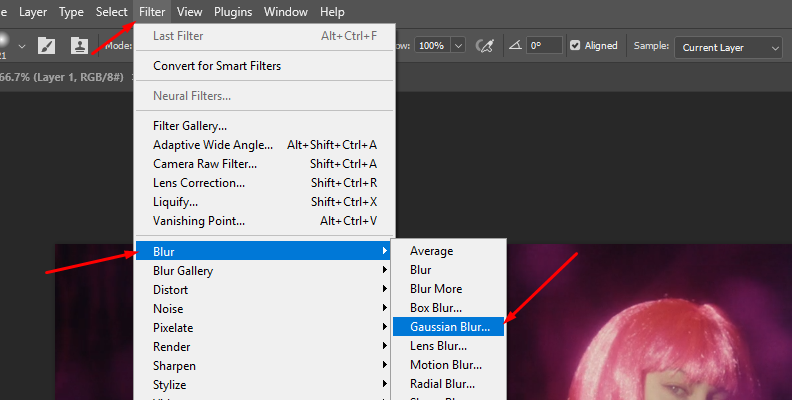
Task: Expand the Blur submenu entry
Action: pos(264,251)
